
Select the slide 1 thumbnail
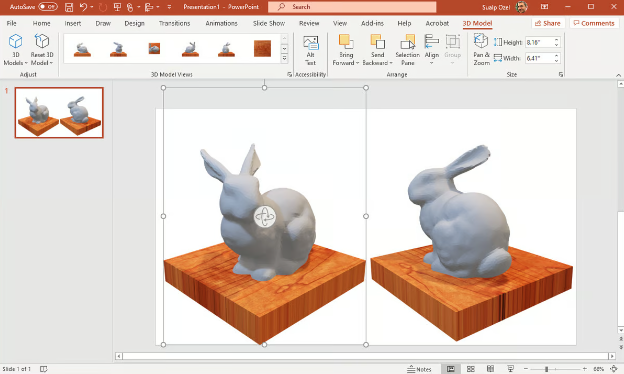(59, 113)
